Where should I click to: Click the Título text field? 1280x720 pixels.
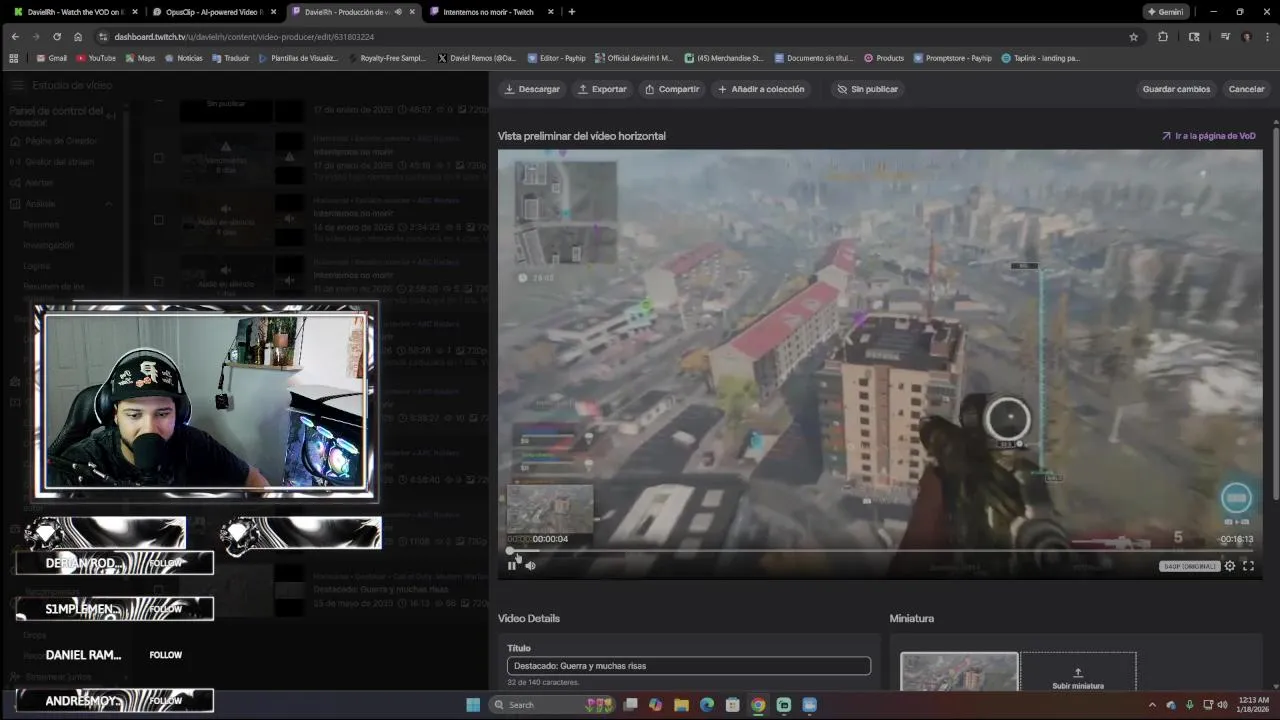pyautogui.click(x=689, y=666)
